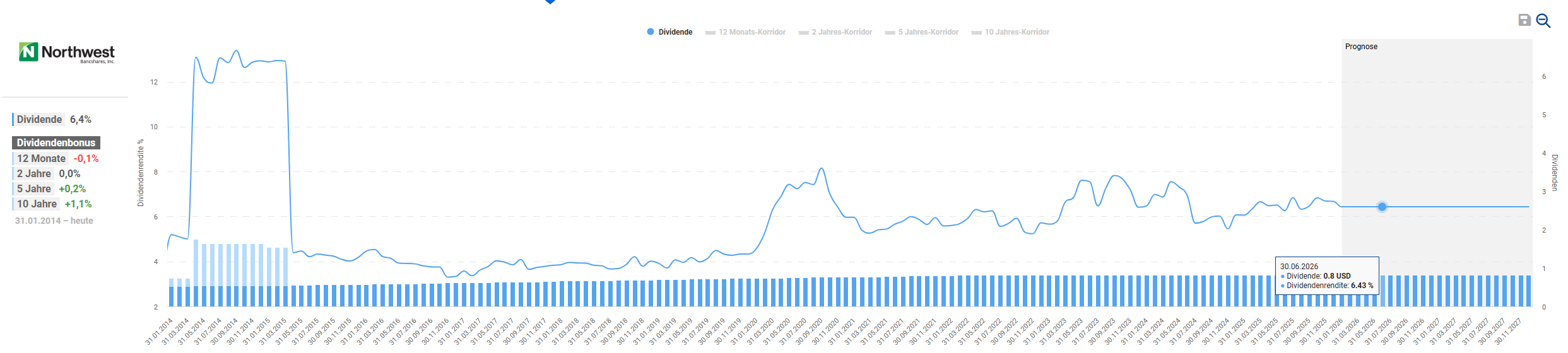Image resolution: width=1568 pixels, height=353 pixels.
Task: Click the Northwest Bancshares logo
Action: click(67, 53)
